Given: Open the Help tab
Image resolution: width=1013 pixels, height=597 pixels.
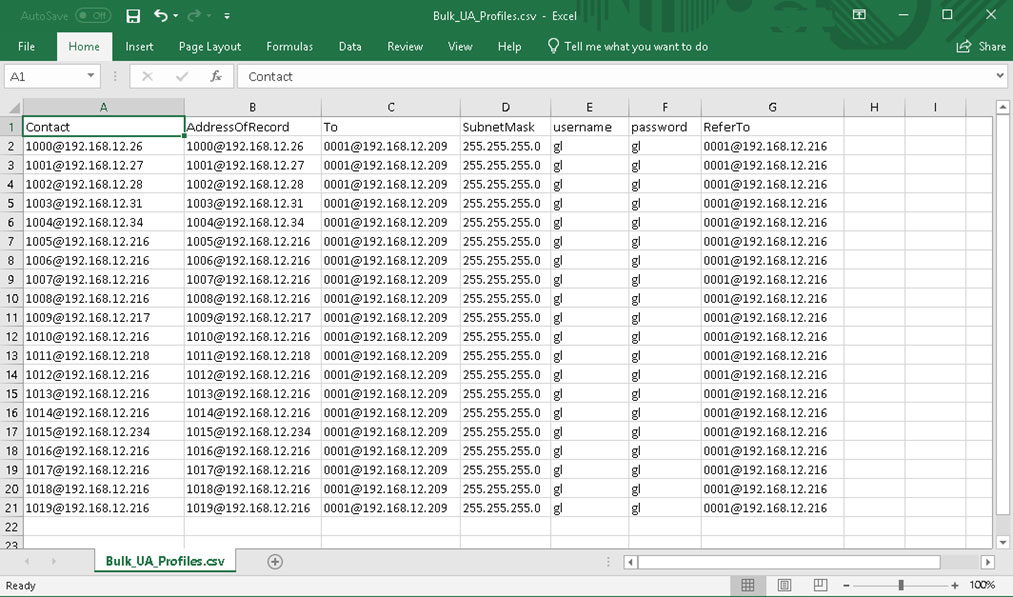Looking at the screenshot, I should coord(509,47).
